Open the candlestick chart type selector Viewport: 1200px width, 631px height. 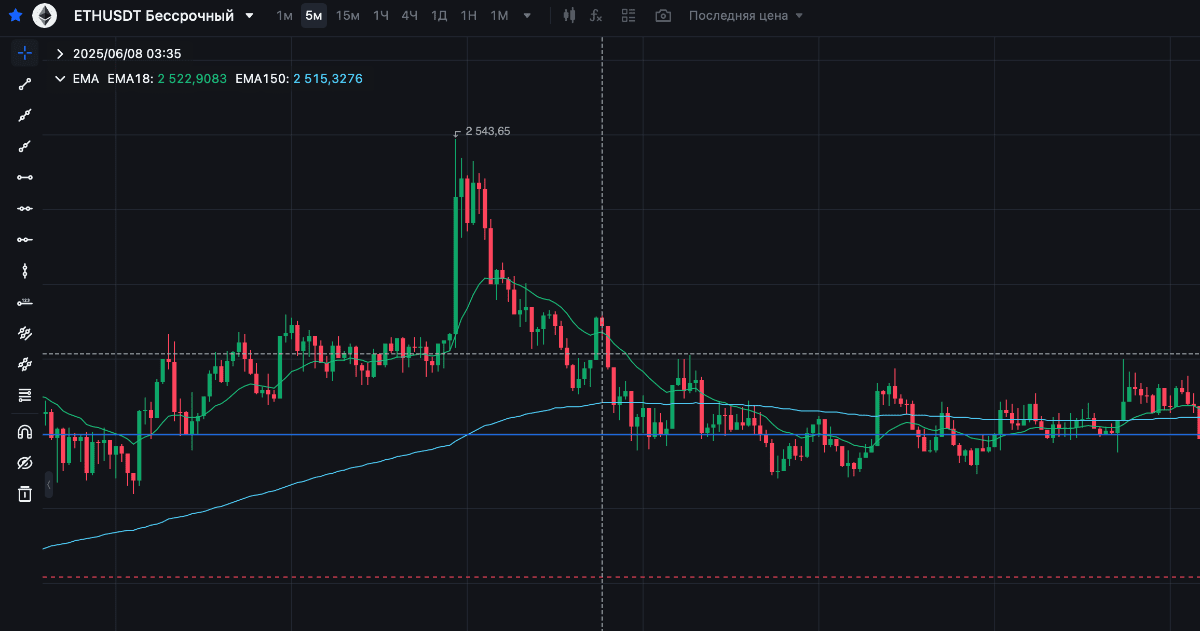coord(569,16)
